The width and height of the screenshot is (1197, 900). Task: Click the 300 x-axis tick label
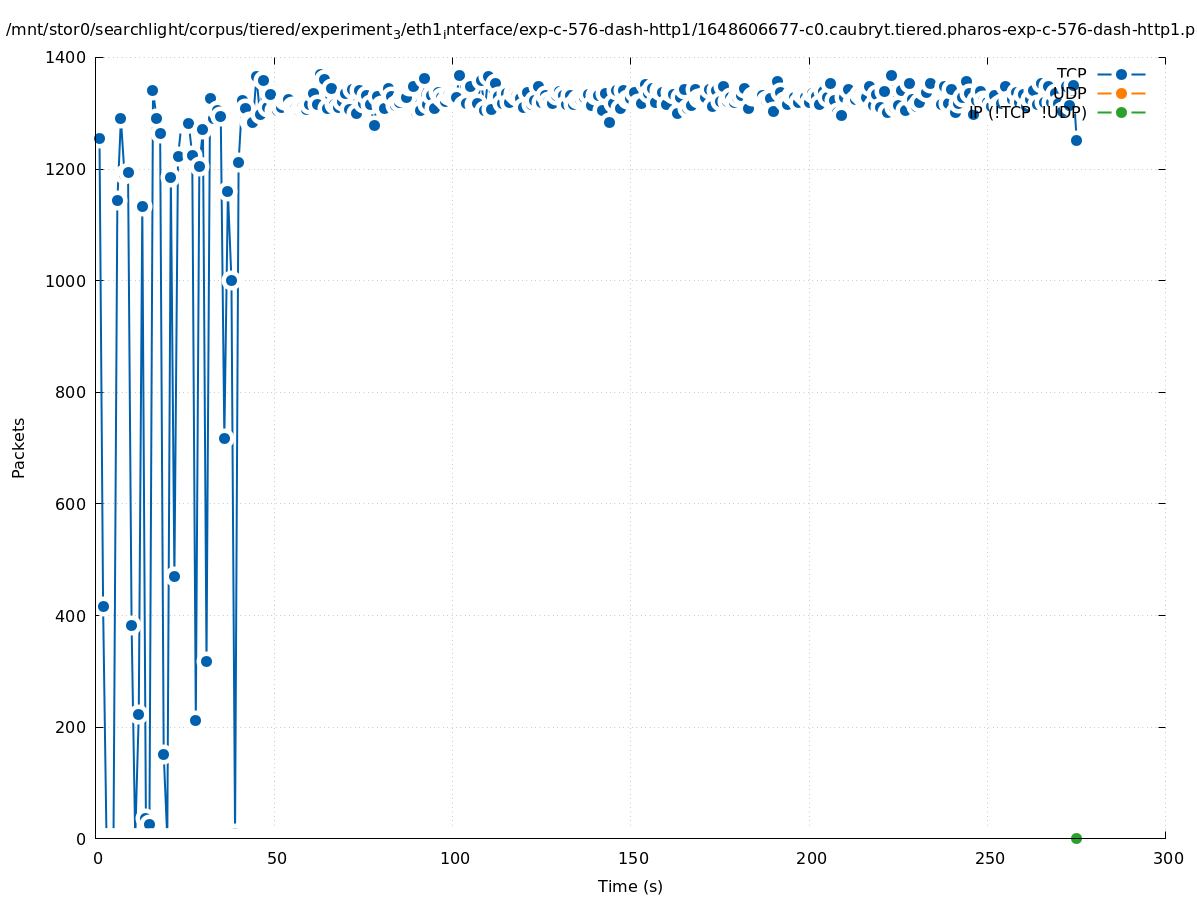(1166, 858)
